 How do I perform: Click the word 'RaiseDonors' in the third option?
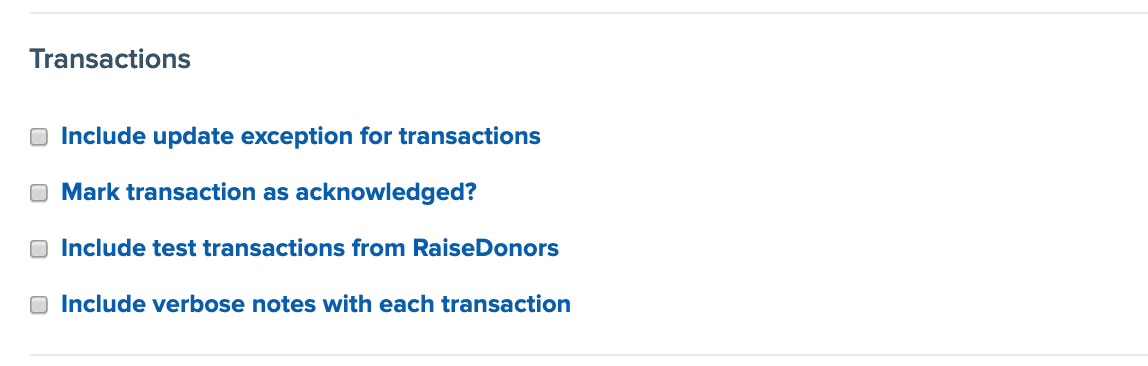tap(485, 248)
